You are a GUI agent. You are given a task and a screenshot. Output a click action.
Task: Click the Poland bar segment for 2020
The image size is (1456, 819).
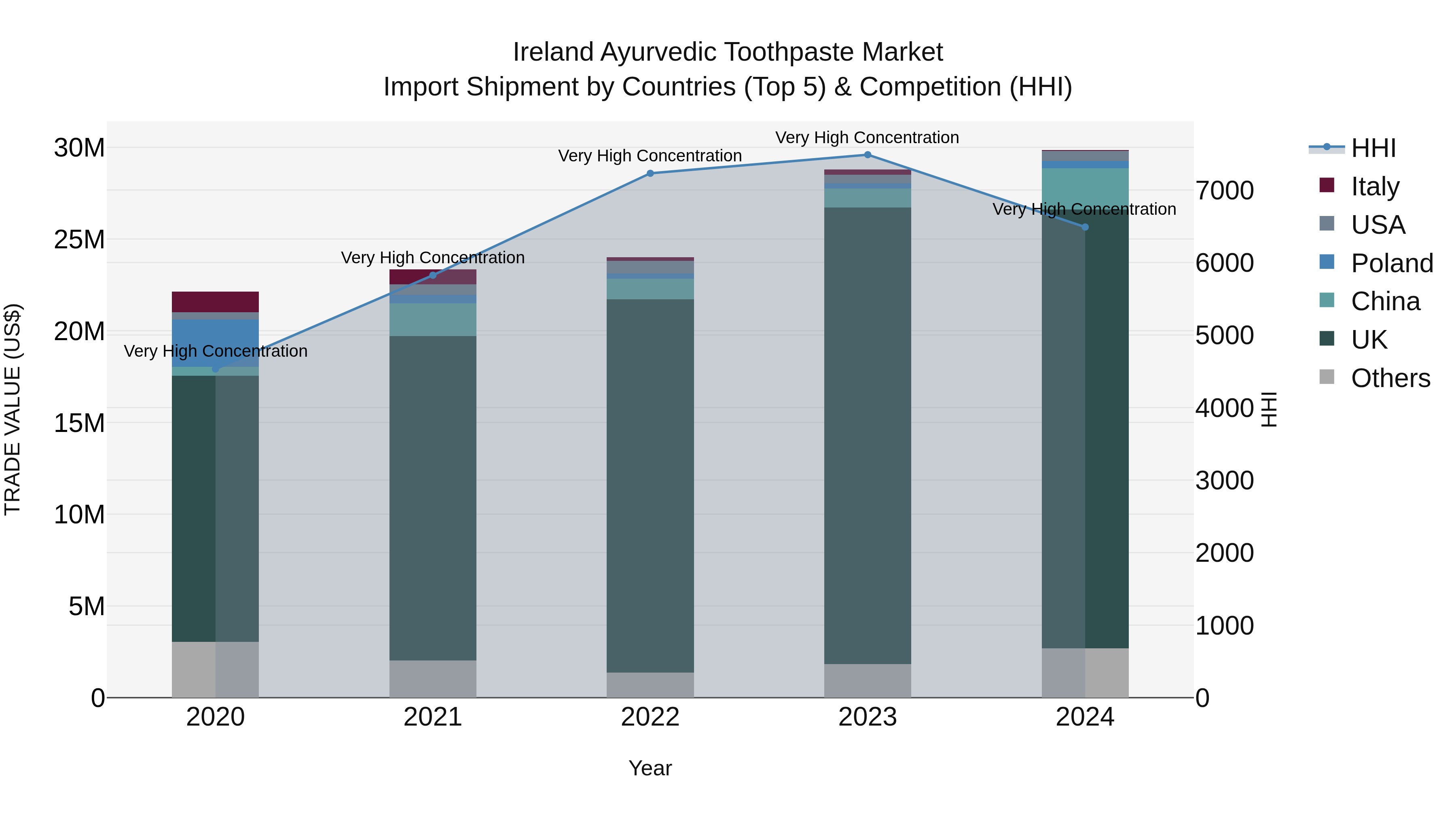(x=215, y=344)
